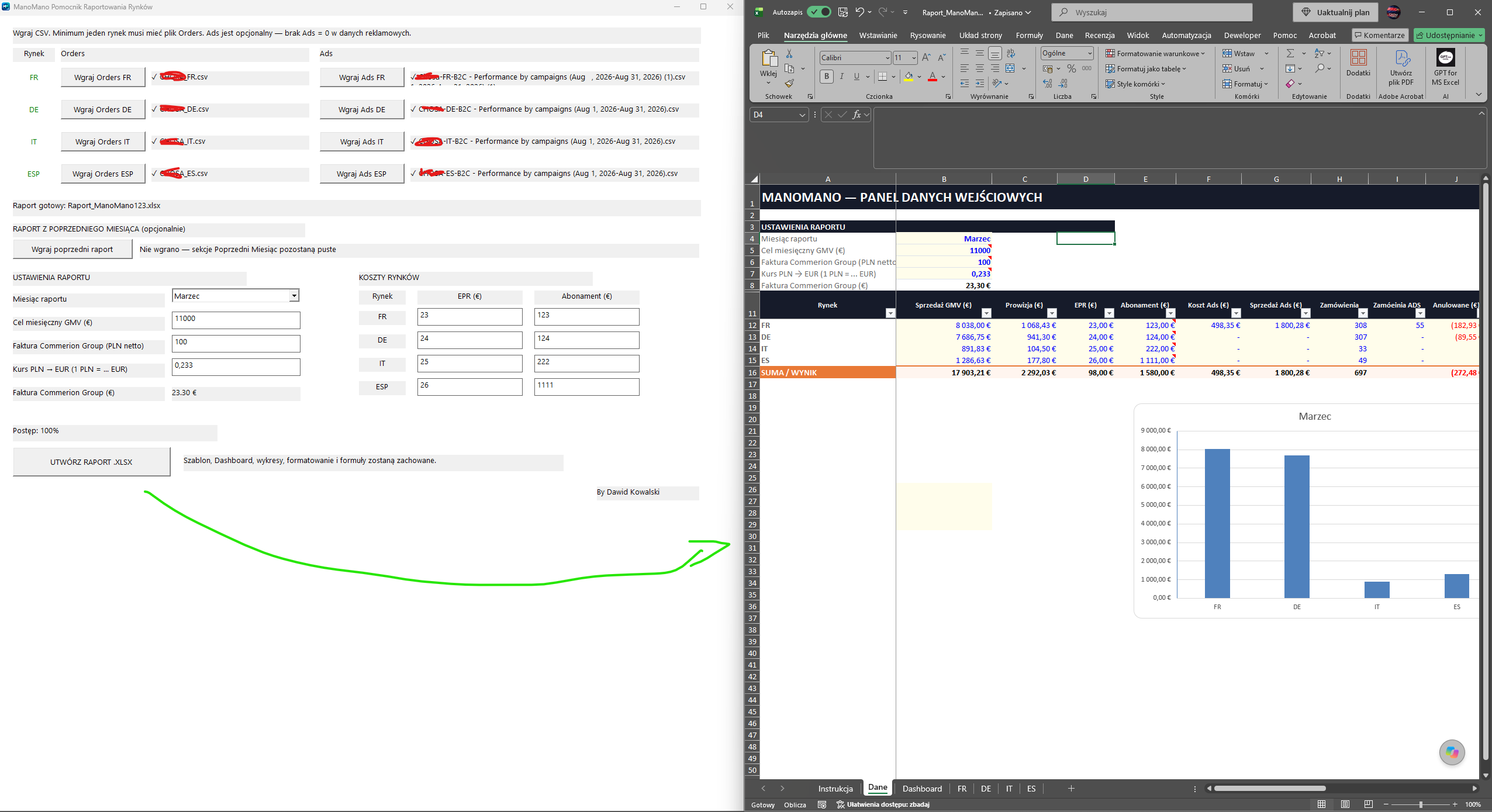Click the Komentarze button in Excel
This screenshot has height=812, width=1492.
pos(1379,35)
